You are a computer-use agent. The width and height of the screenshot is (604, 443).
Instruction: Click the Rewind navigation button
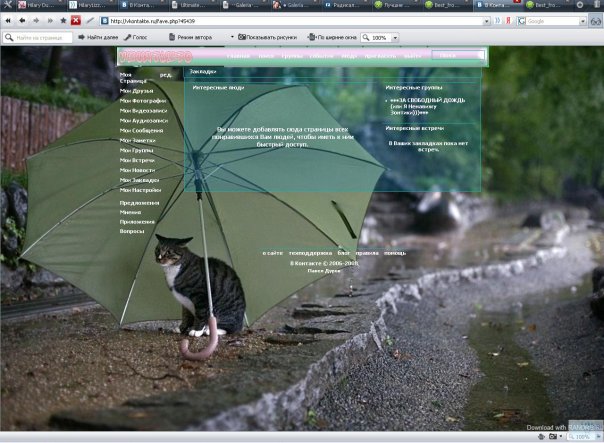pyautogui.click(x=8, y=21)
